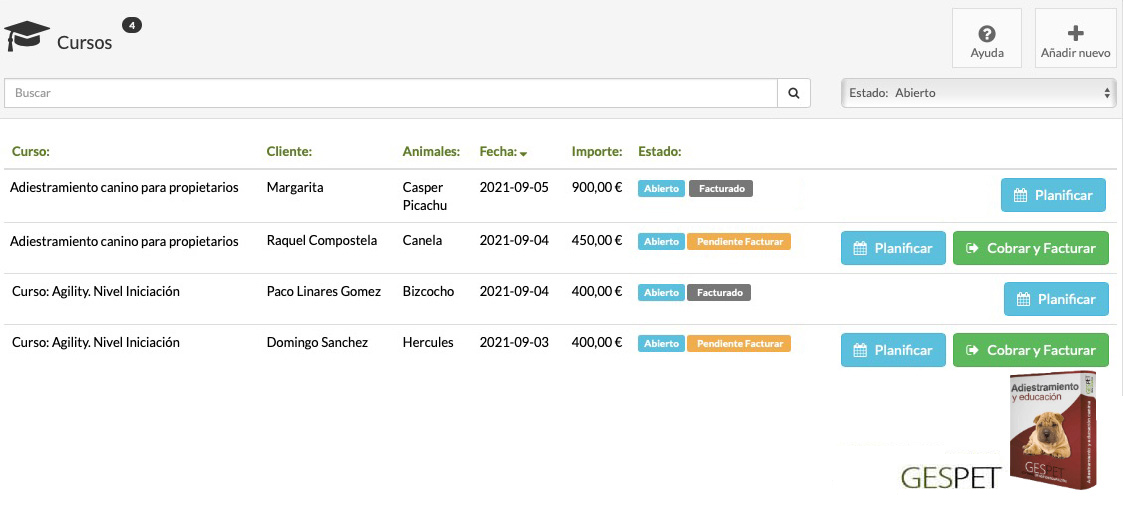The width and height of the screenshot is (1123, 506).
Task: Click the plus icon to add new course
Action: [1075, 35]
